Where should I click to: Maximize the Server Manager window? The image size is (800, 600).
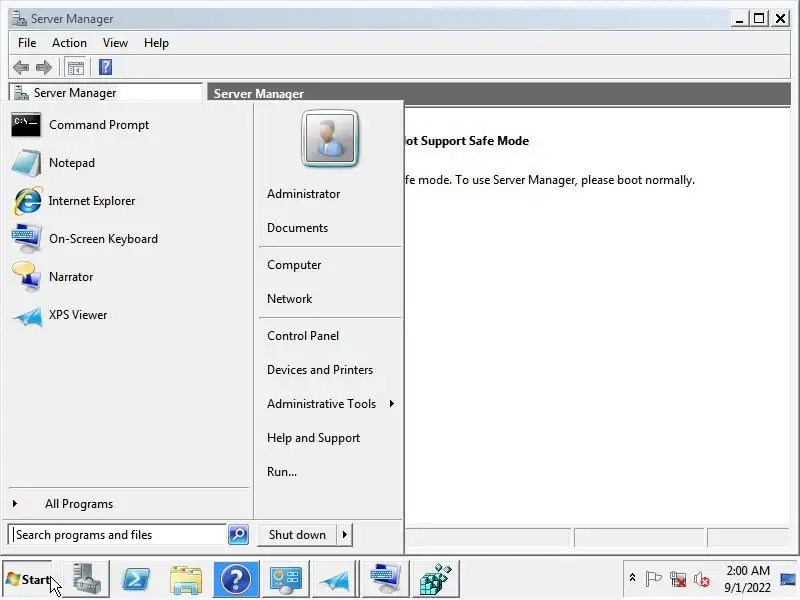pyautogui.click(x=759, y=19)
